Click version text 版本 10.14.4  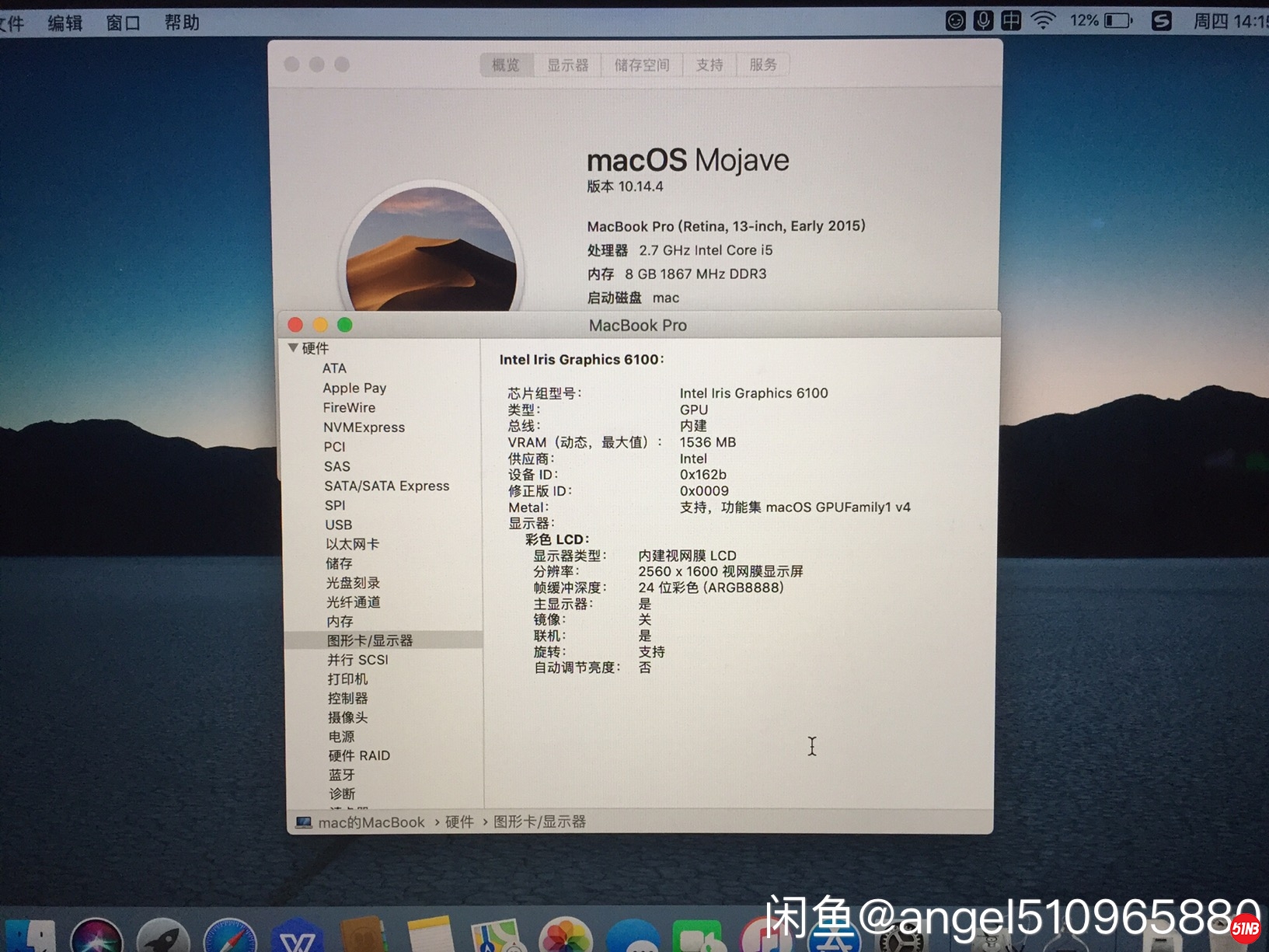[626, 187]
